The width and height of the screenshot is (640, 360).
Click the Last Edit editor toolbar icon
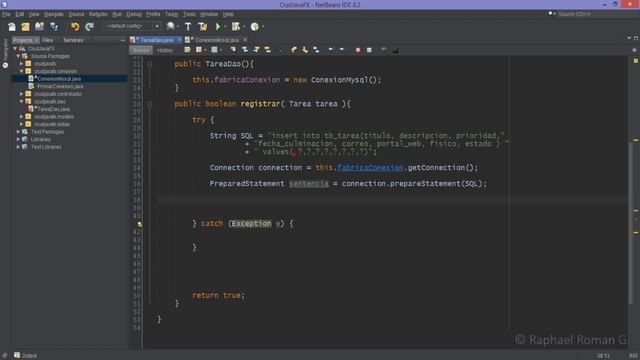[x=187, y=50]
